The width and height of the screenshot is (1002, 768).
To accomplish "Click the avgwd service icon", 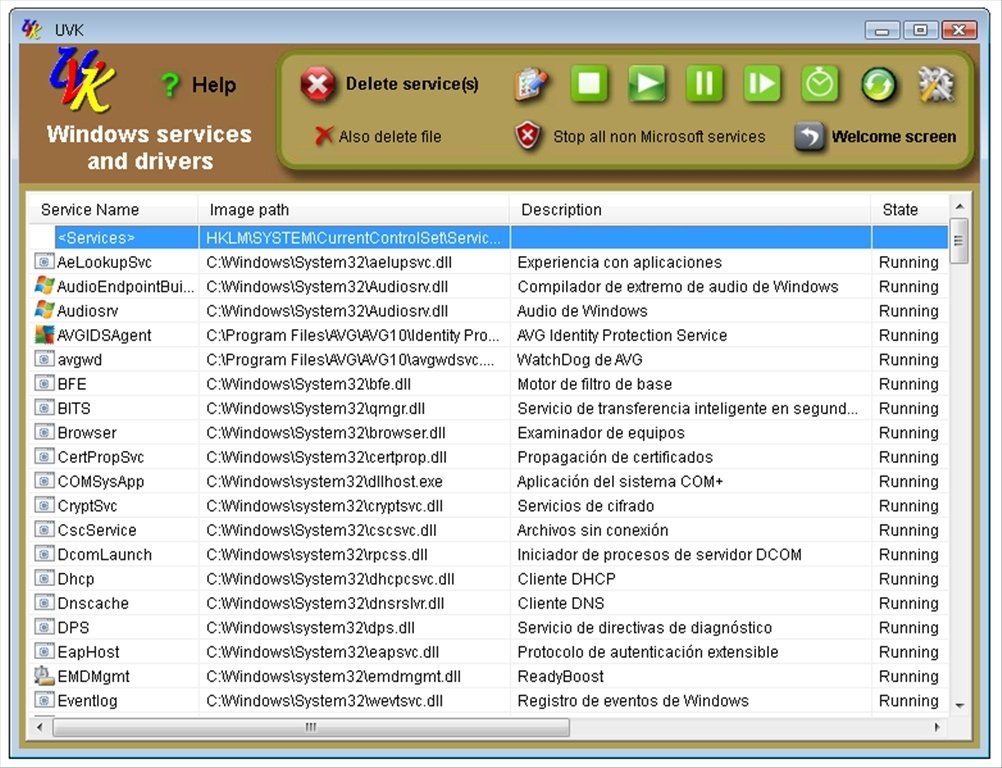I will [43, 358].
